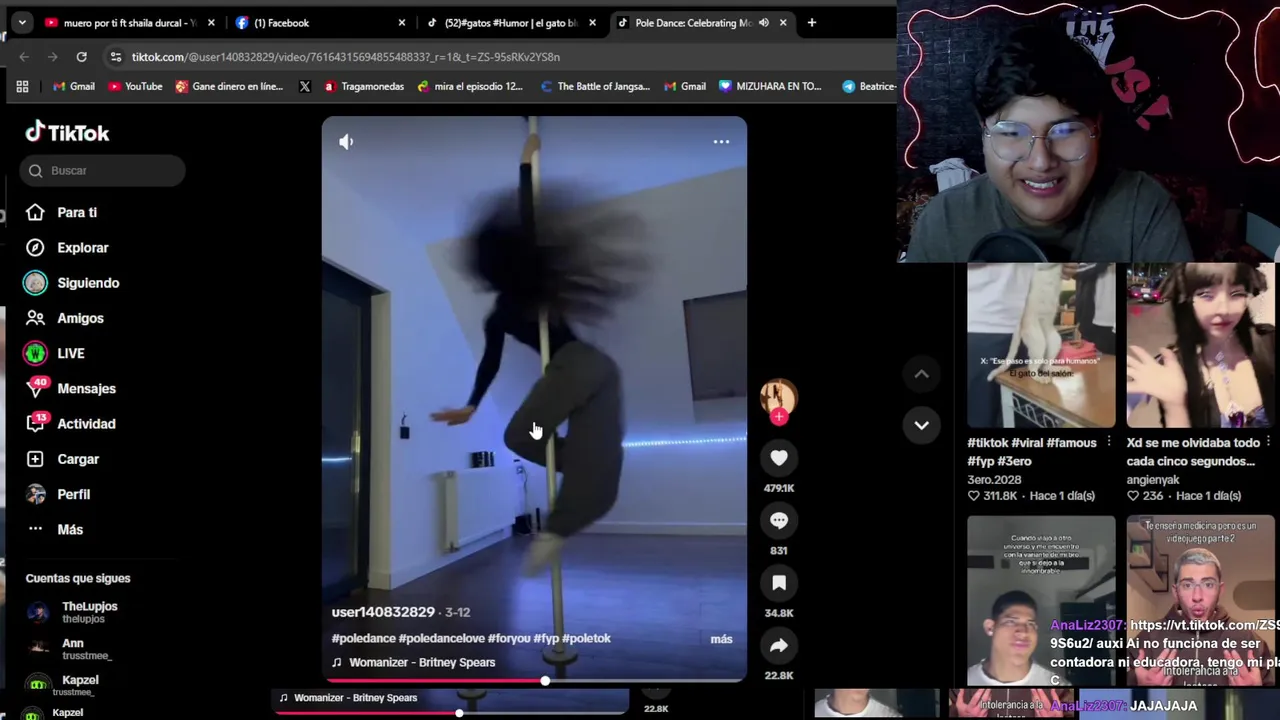1280x720 pixels.
Task: Close the Facebook tab
Action: [402, 22]
